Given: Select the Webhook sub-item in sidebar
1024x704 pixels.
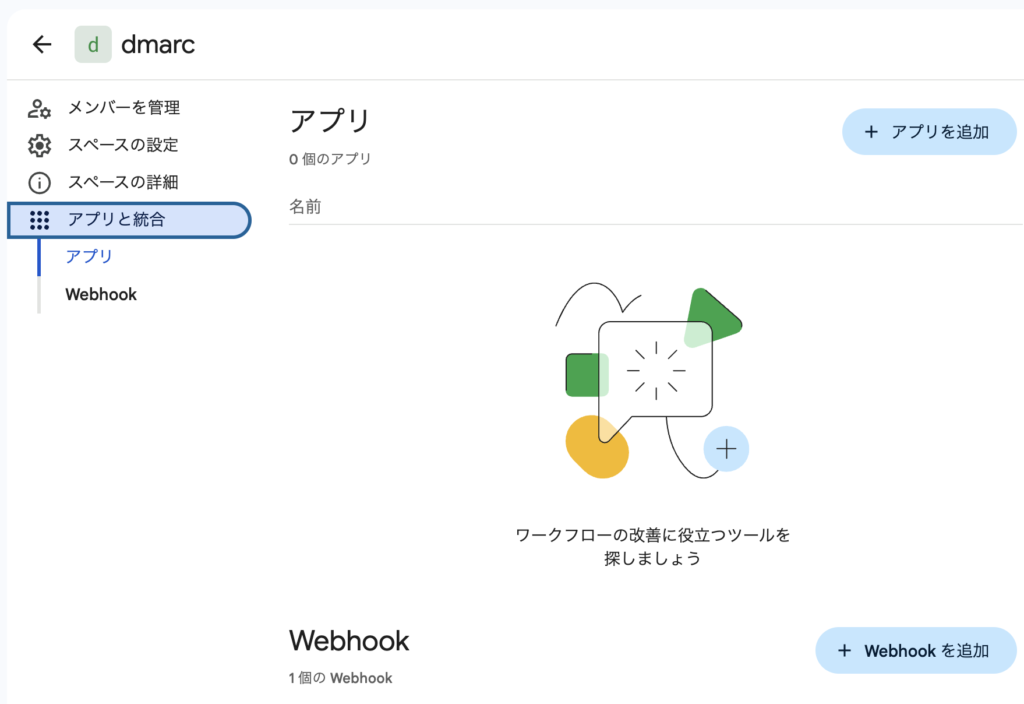Looking at the screenshot, I should 101,295.
